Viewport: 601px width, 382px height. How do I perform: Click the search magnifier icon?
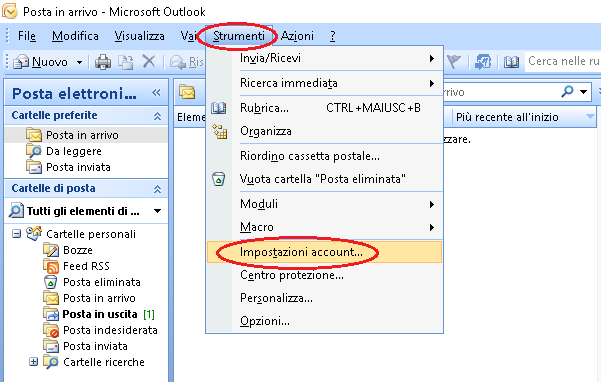tap(567, 91)
